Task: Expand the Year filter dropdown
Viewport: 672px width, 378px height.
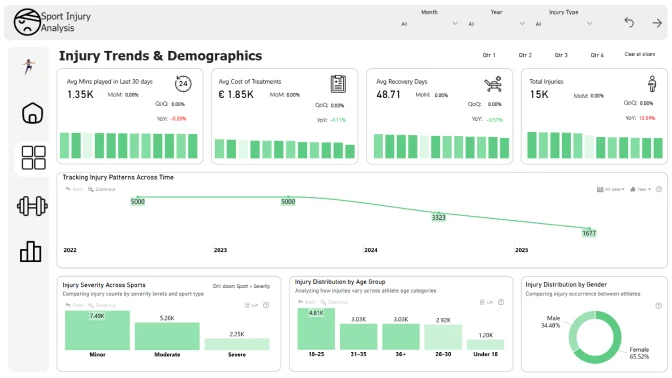Action: [x=497, y=24]
